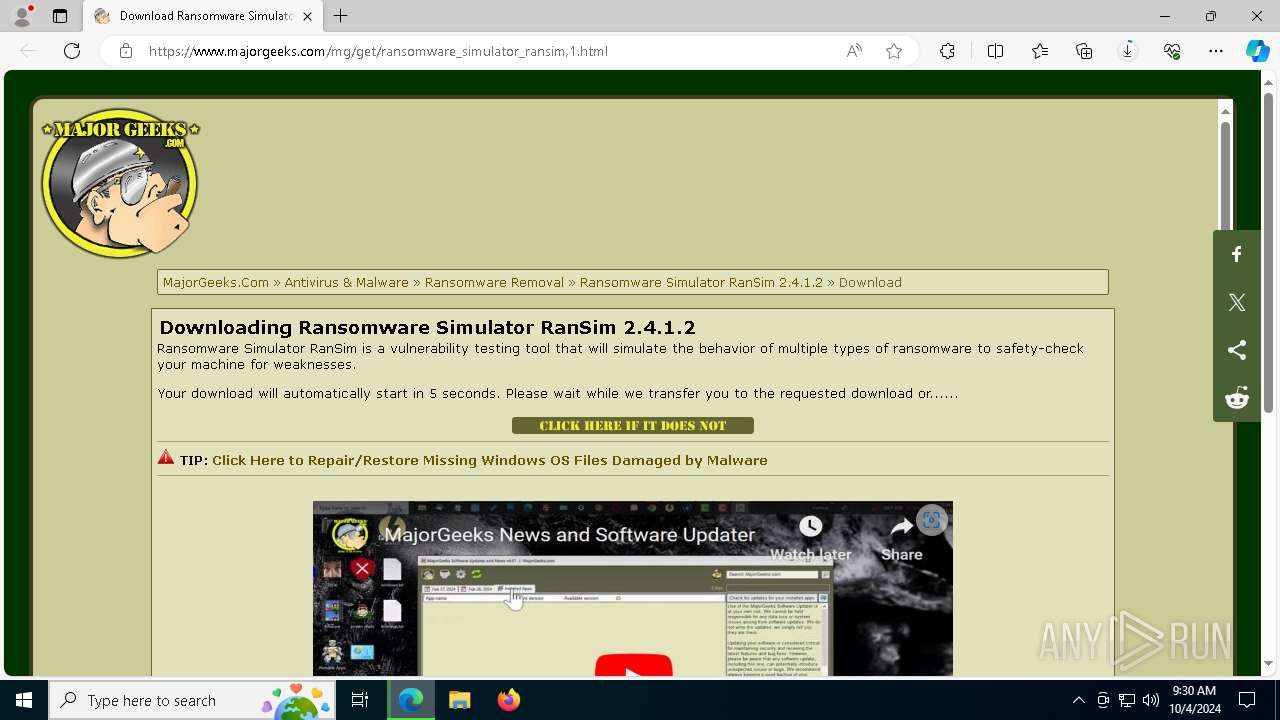1280x720 pixels.
Task: Activate Read aloud icon
Action: tap(854, 51)
